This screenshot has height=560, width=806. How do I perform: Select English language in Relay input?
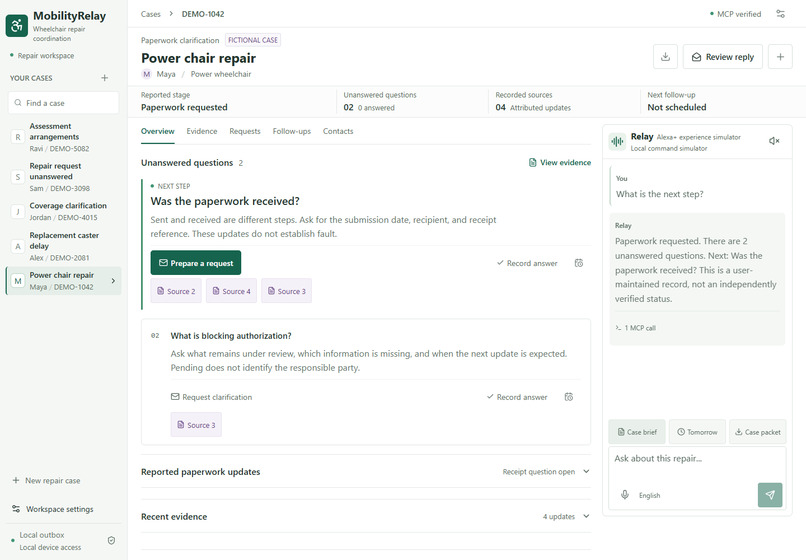coord(649,495)
